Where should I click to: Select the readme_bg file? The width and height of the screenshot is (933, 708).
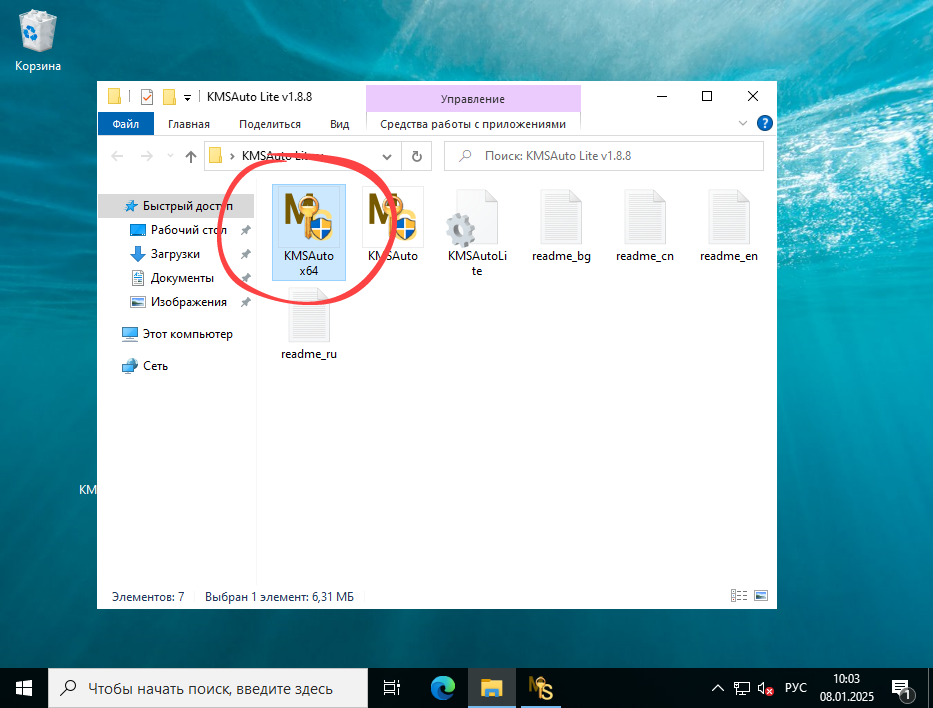[560, 217]
